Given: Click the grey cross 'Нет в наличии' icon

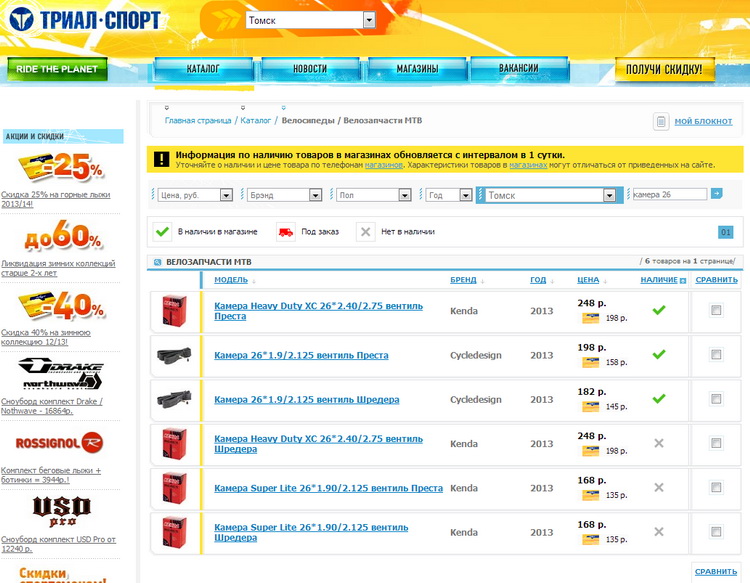Looking at the screenshot, I should 365,232.
